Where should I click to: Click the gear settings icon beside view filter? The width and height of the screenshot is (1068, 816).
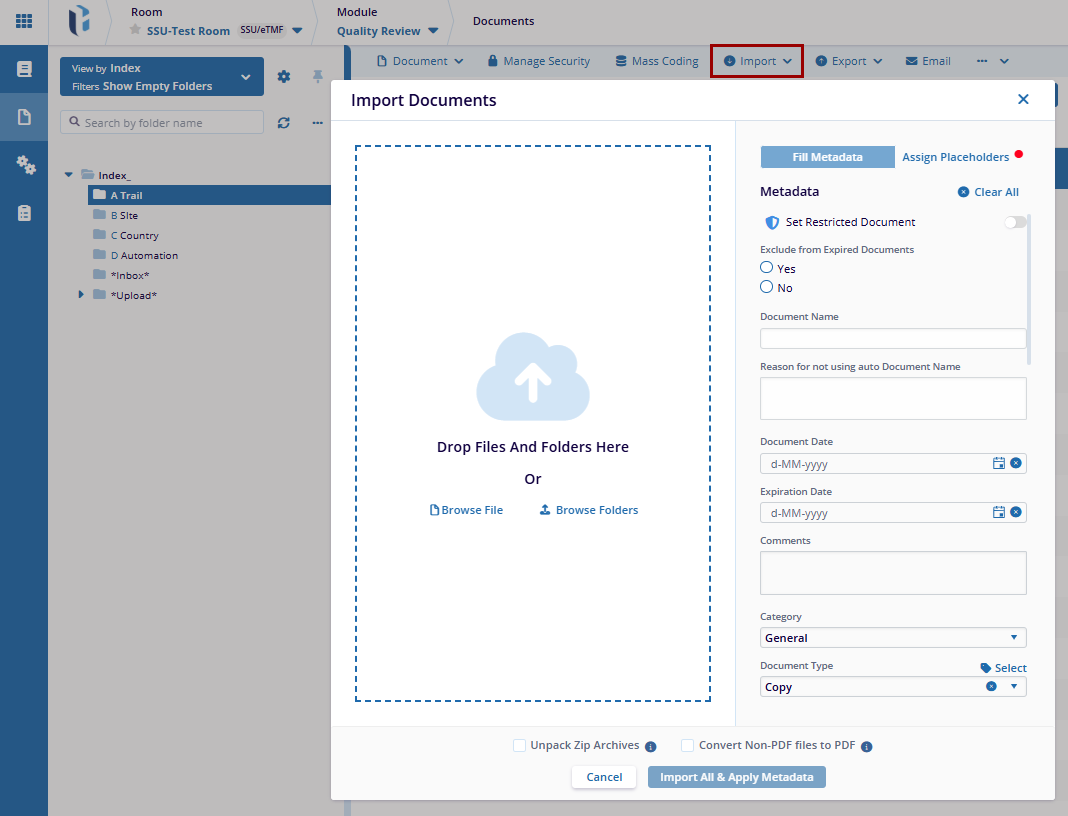point(284,77)
